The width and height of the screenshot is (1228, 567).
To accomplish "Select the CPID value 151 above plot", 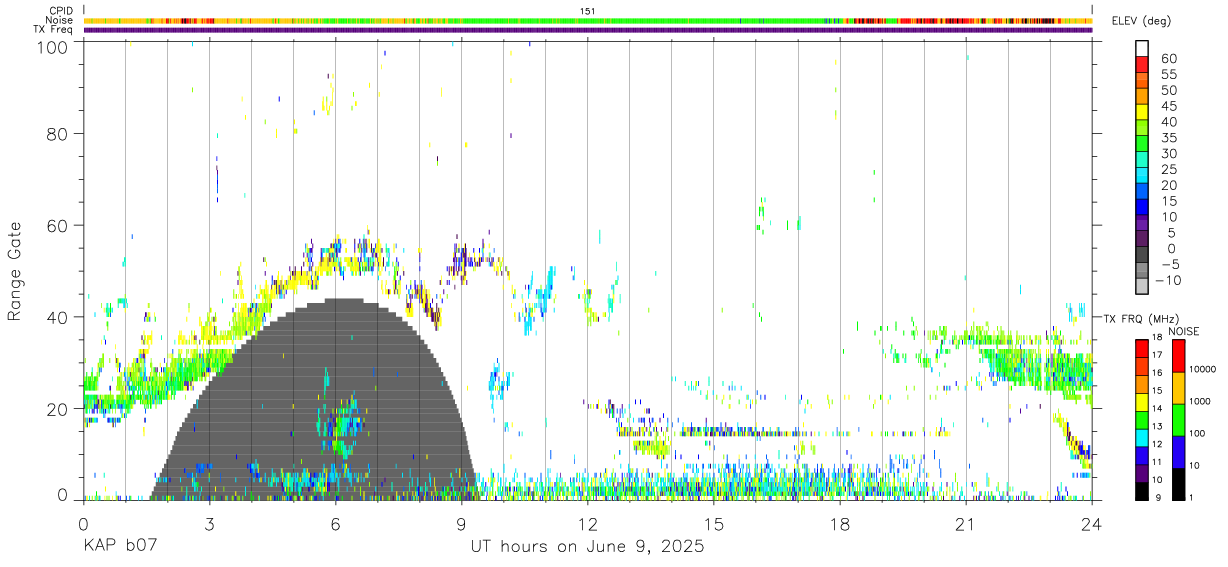I will (588, 10).
